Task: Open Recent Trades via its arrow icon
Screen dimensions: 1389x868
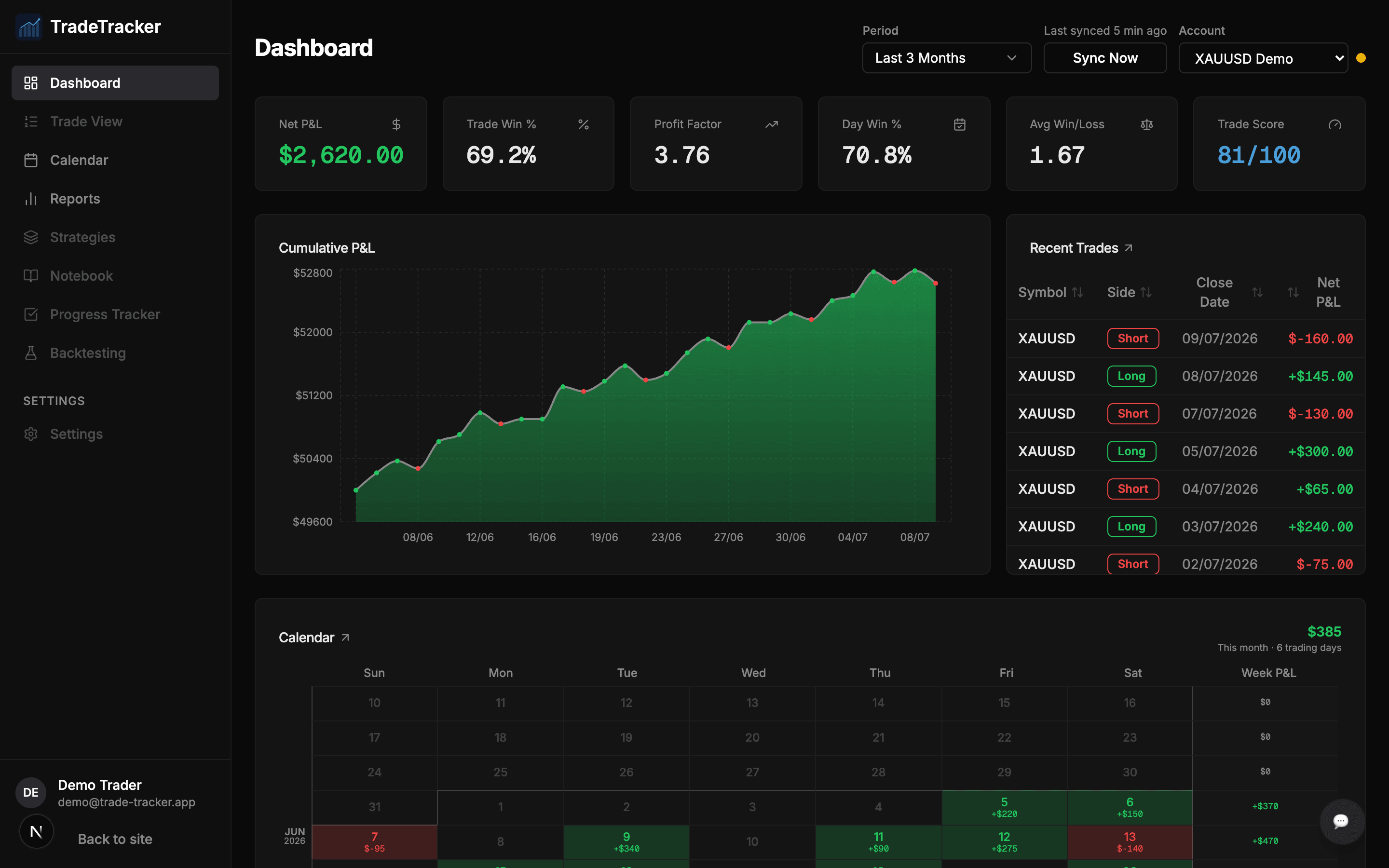Action: [x=1129, y=248]
